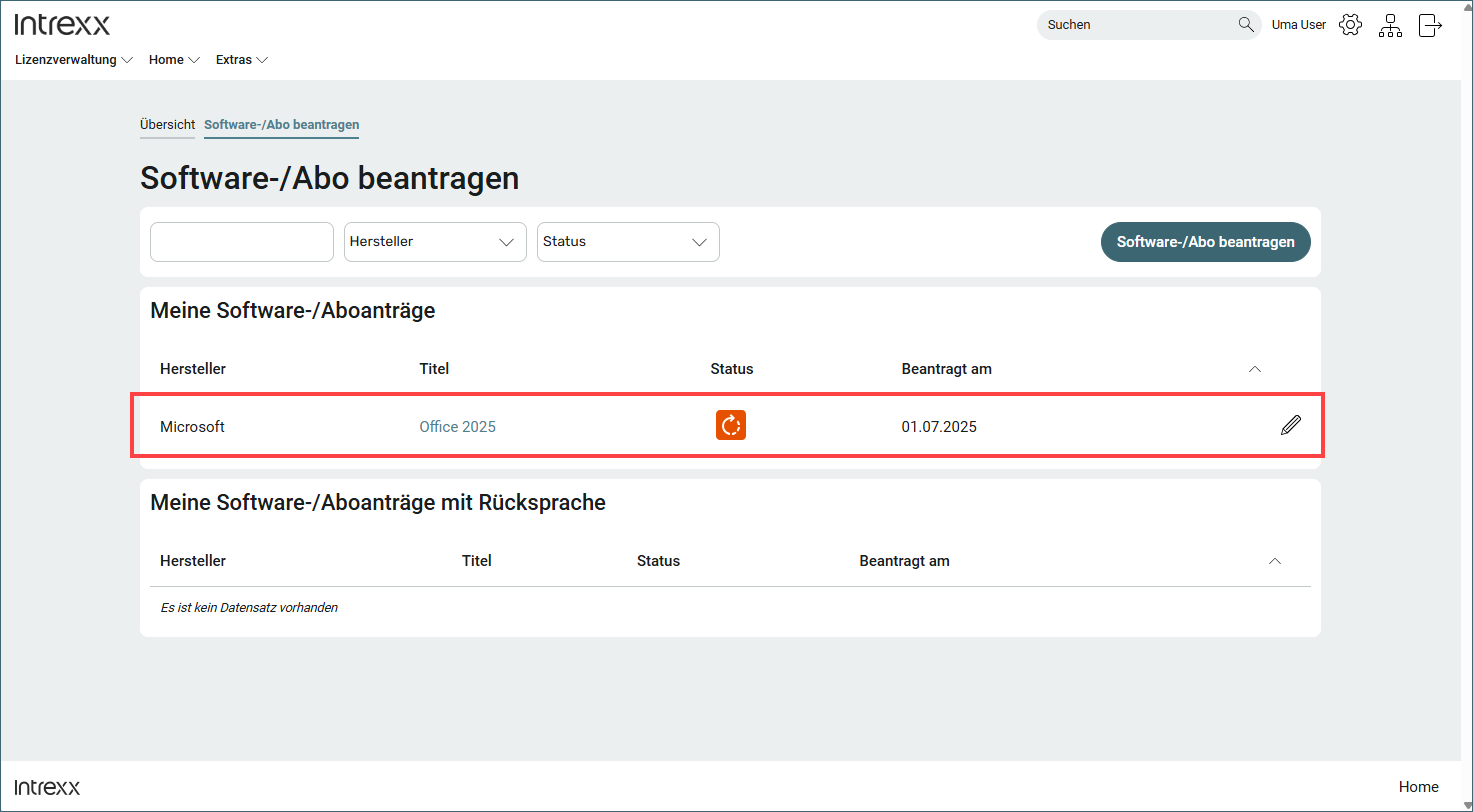Sort by Beantragt am in the Rücksprache table
The image size is (1473, 812).
(904, 561)
